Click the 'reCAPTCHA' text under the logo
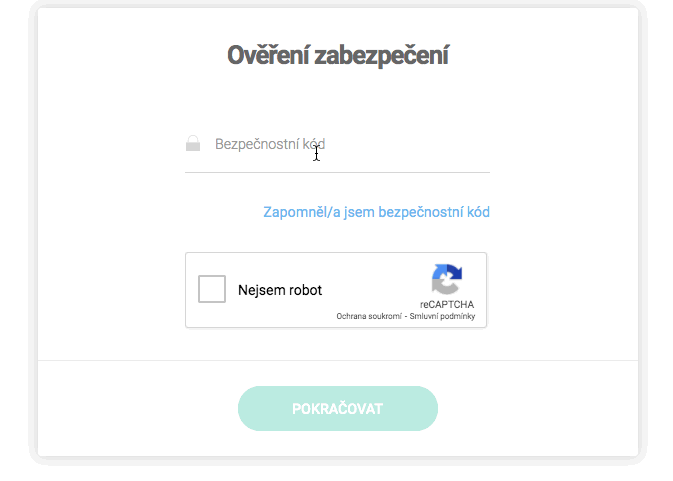This screenshot has height=481, width=673. pos(447,304)
